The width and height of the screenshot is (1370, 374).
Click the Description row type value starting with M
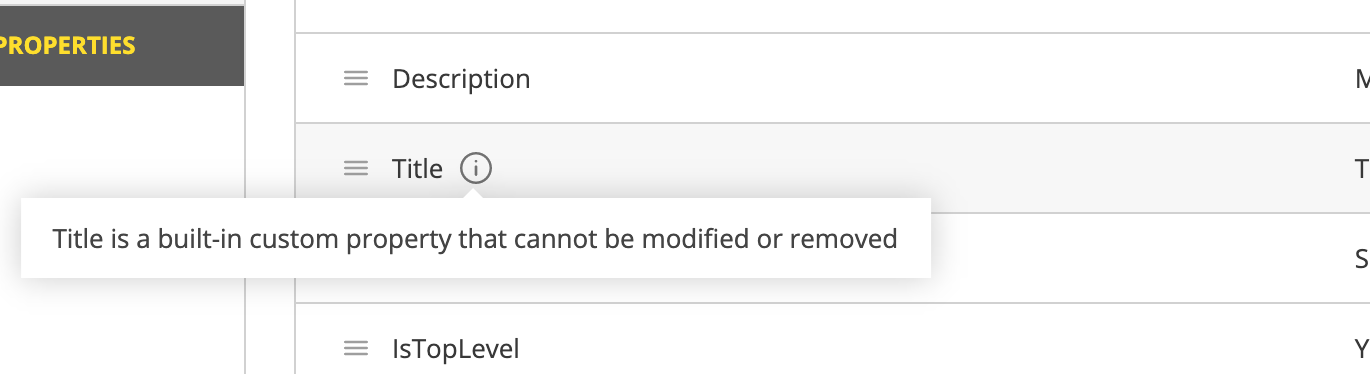tap(1362, 79)
